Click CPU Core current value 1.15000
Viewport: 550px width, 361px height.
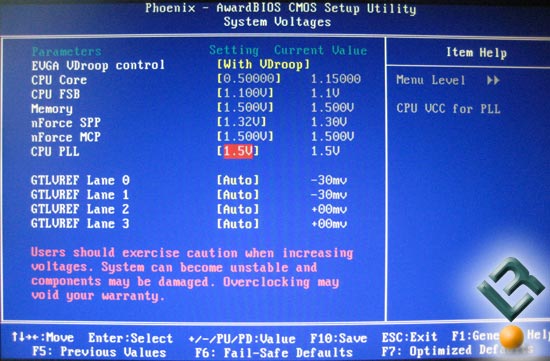tap(336, 79)
